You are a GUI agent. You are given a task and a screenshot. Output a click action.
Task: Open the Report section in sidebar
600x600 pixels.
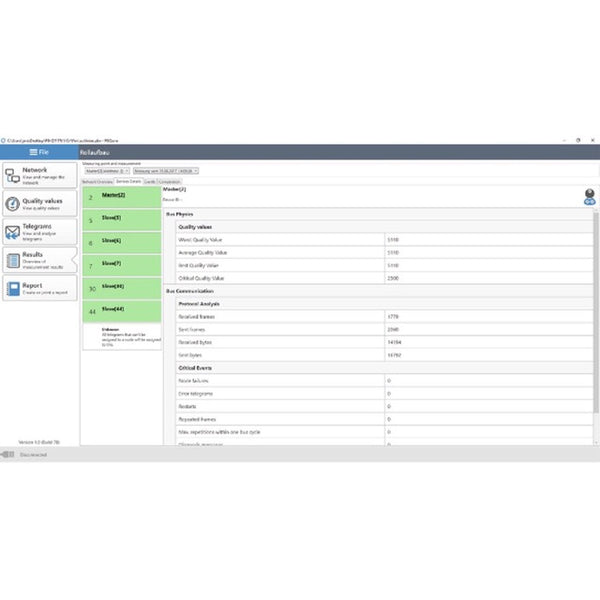click(x=40, y=288)
